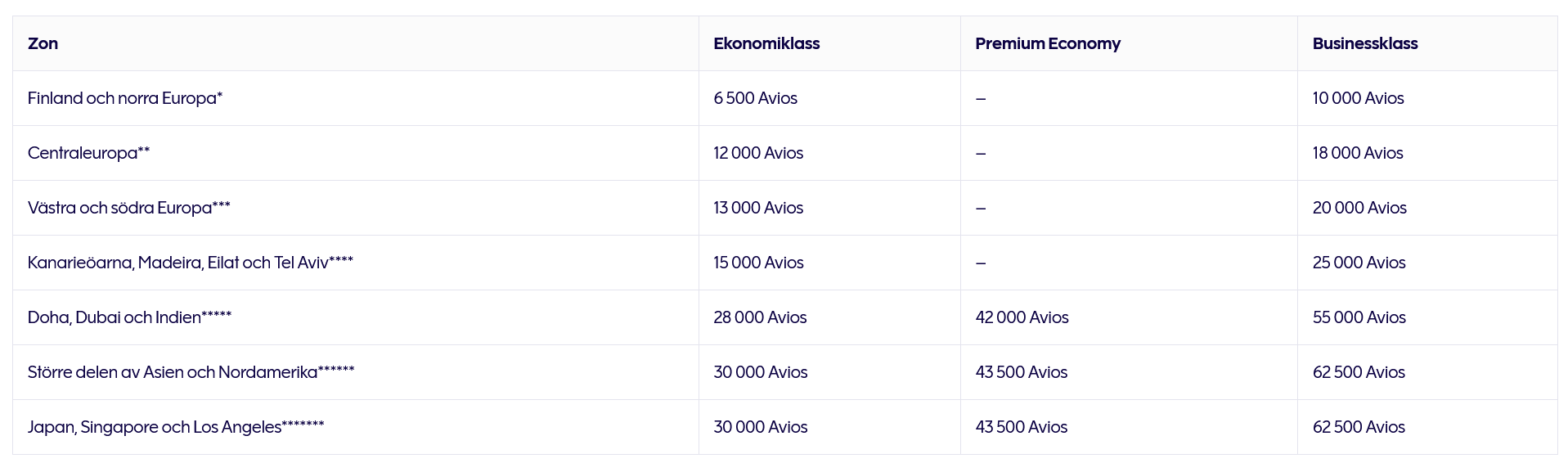Click the 28 000 Avios economy cell
This screenshot has width=1568, height=463.
click(x=760, y=317)
